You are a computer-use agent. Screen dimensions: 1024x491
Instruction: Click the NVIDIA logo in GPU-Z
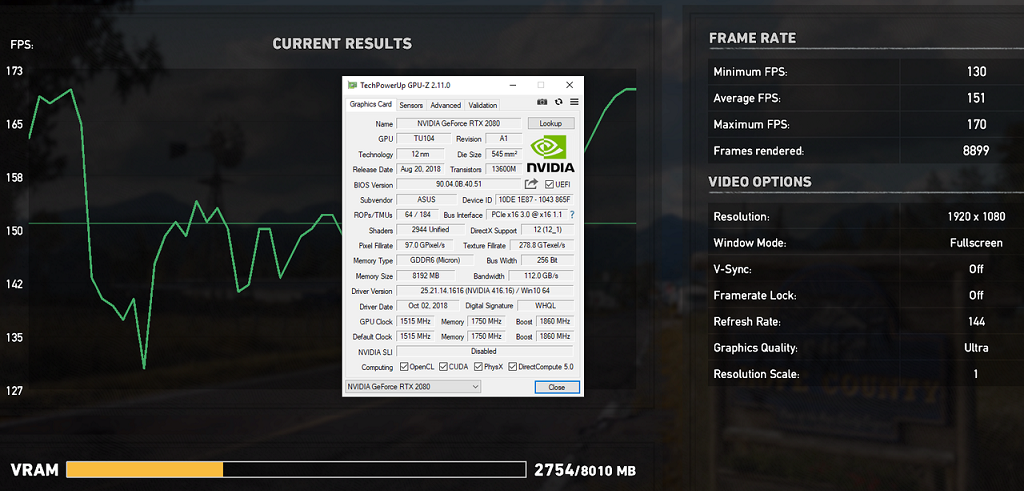(x=550, y=155)
